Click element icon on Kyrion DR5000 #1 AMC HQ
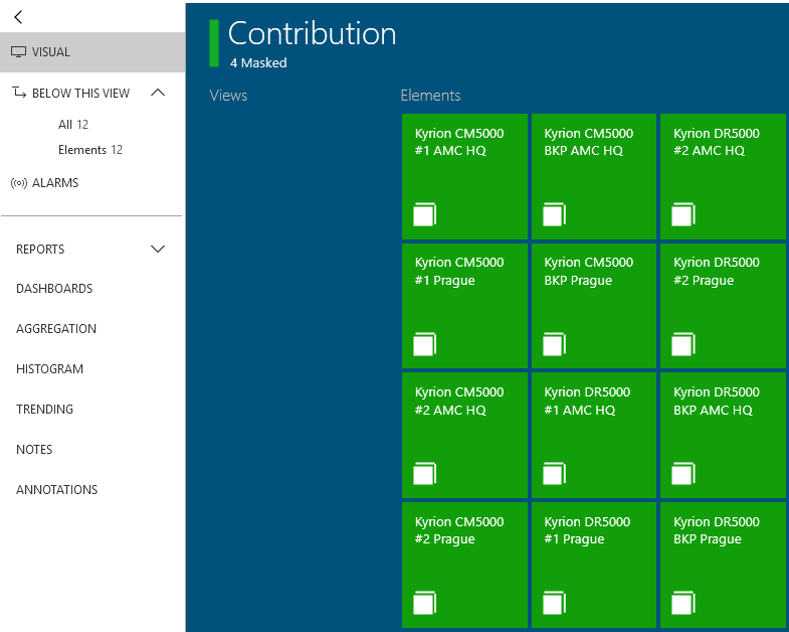Viewport: 789px width, 632px height. pos(554,473)
